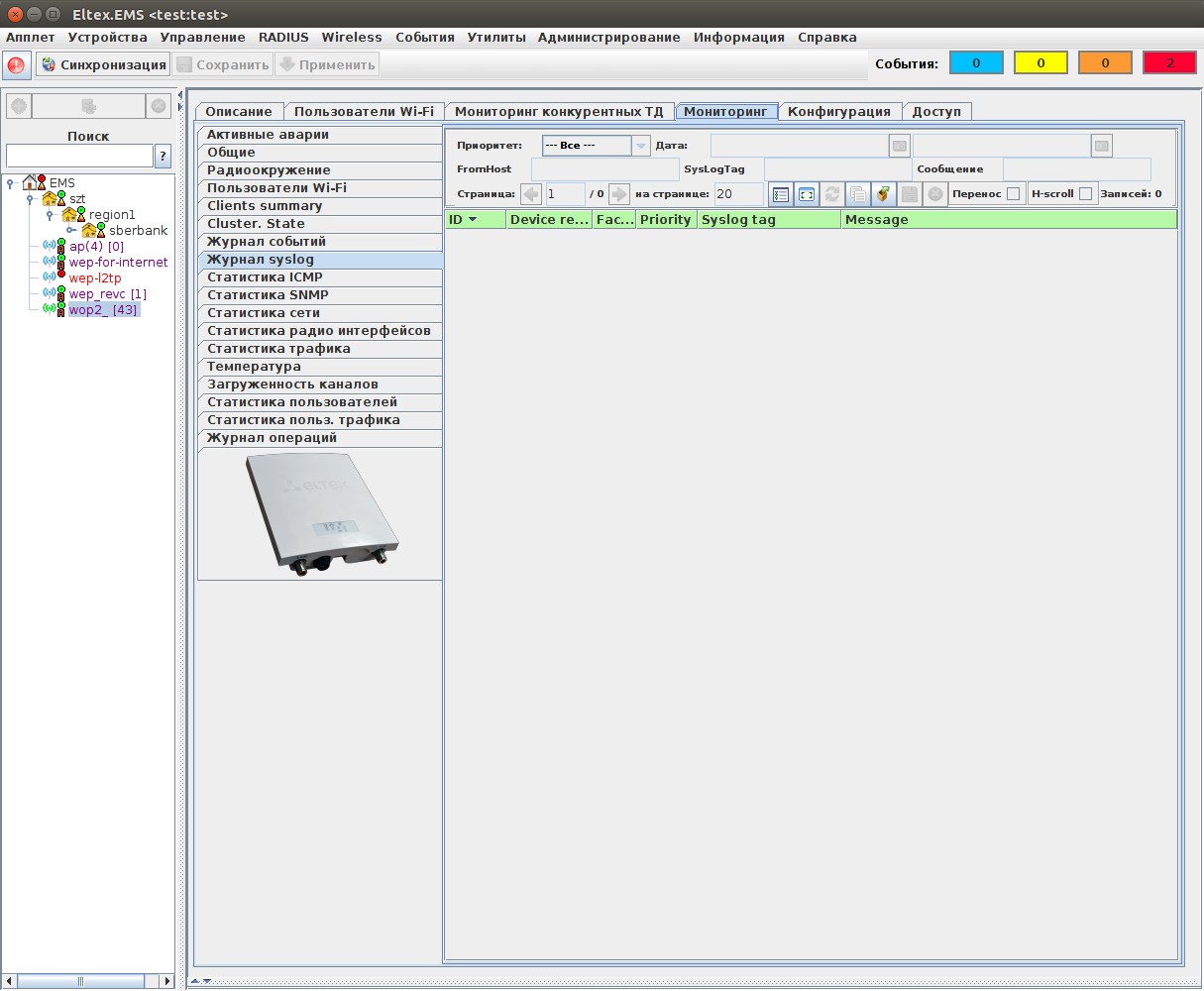The image size is (1204, 991).
Task: Expand the sberbank tree node
Action: (x=71, y=231)
